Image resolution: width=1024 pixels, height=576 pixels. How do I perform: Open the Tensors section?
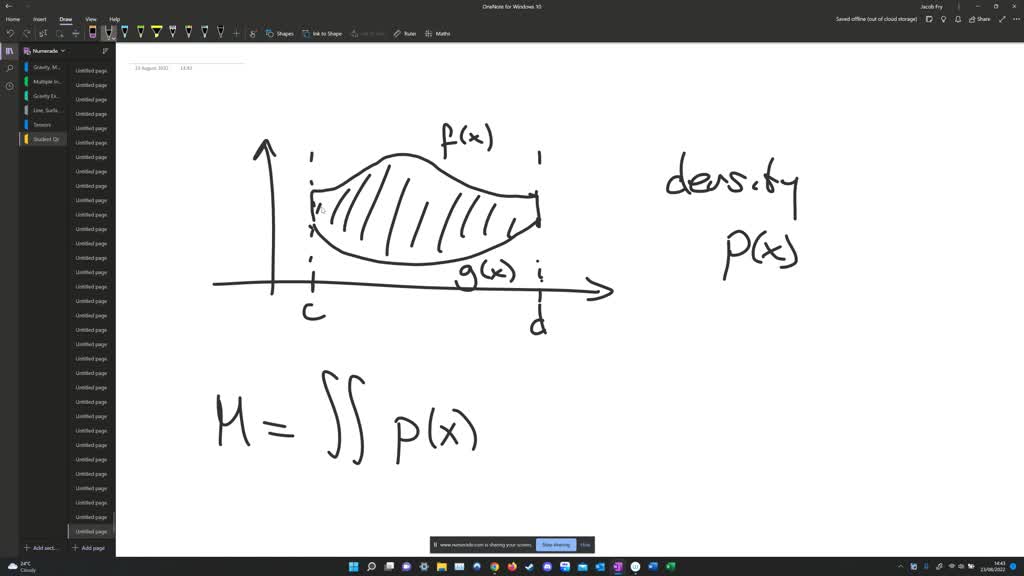tap(44, 125)
